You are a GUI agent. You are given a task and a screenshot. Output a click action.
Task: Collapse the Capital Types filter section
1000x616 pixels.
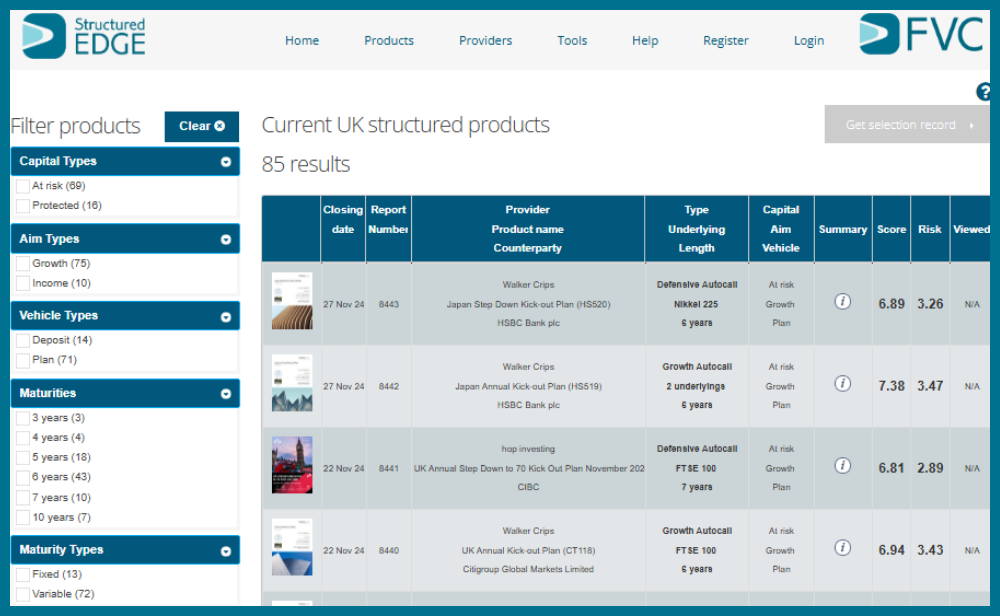[226, 162]
